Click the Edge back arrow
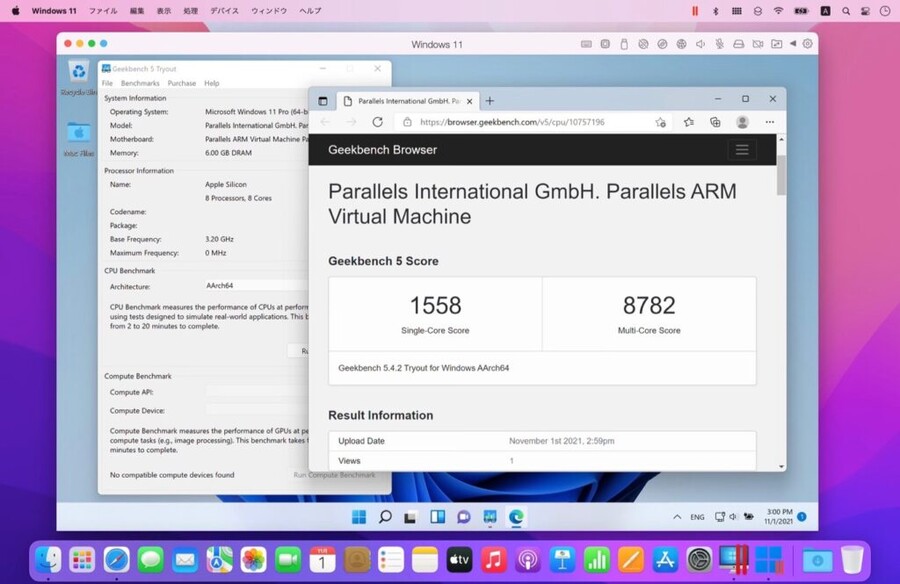The image size is (900, 584). click(x=325, y=122)
